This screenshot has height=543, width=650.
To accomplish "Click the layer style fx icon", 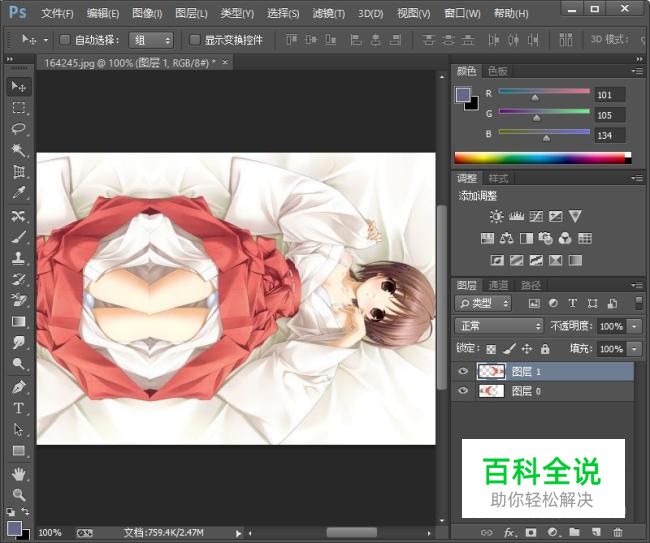I will click(x=509, y=533).
